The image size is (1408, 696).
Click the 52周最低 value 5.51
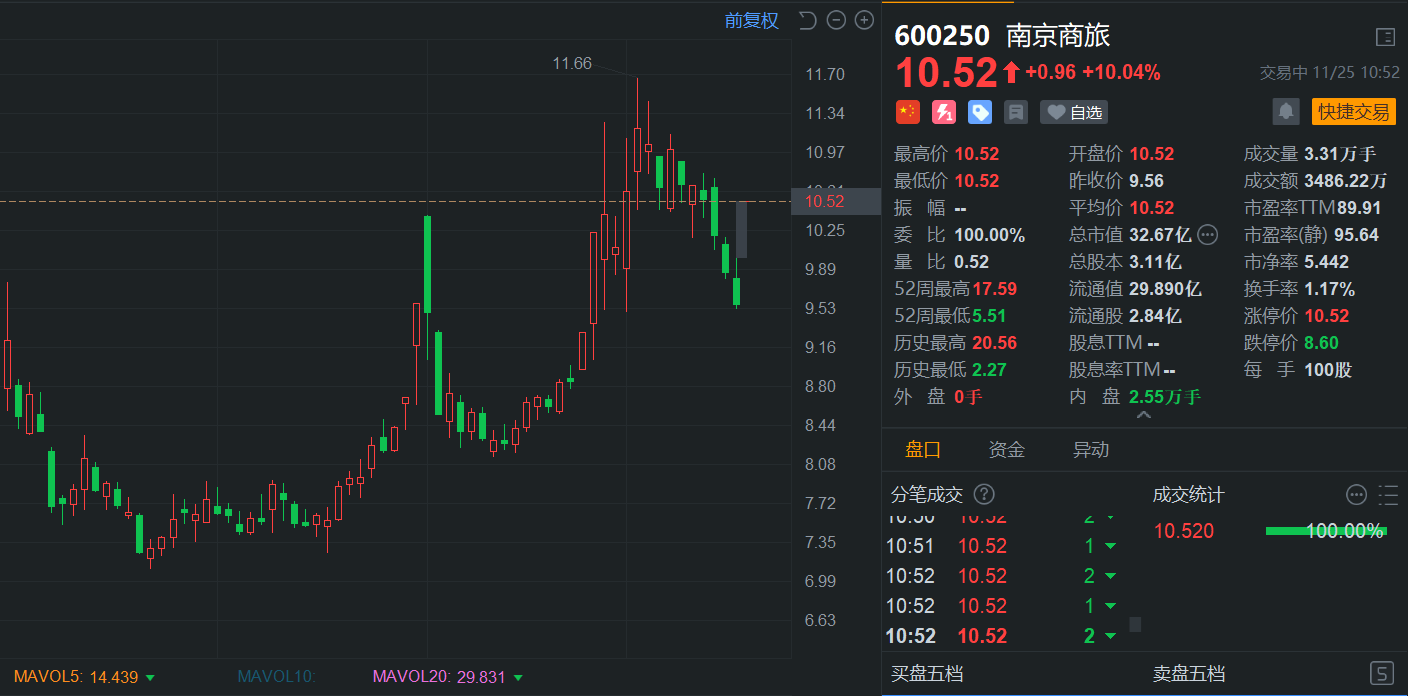coord(989,316)
